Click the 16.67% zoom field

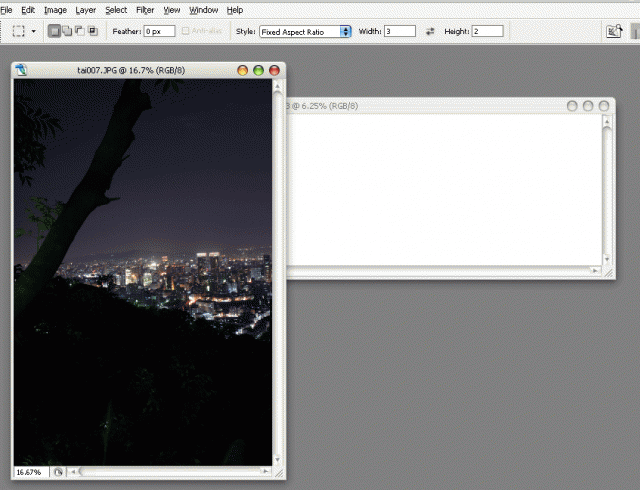coord(31,472)
